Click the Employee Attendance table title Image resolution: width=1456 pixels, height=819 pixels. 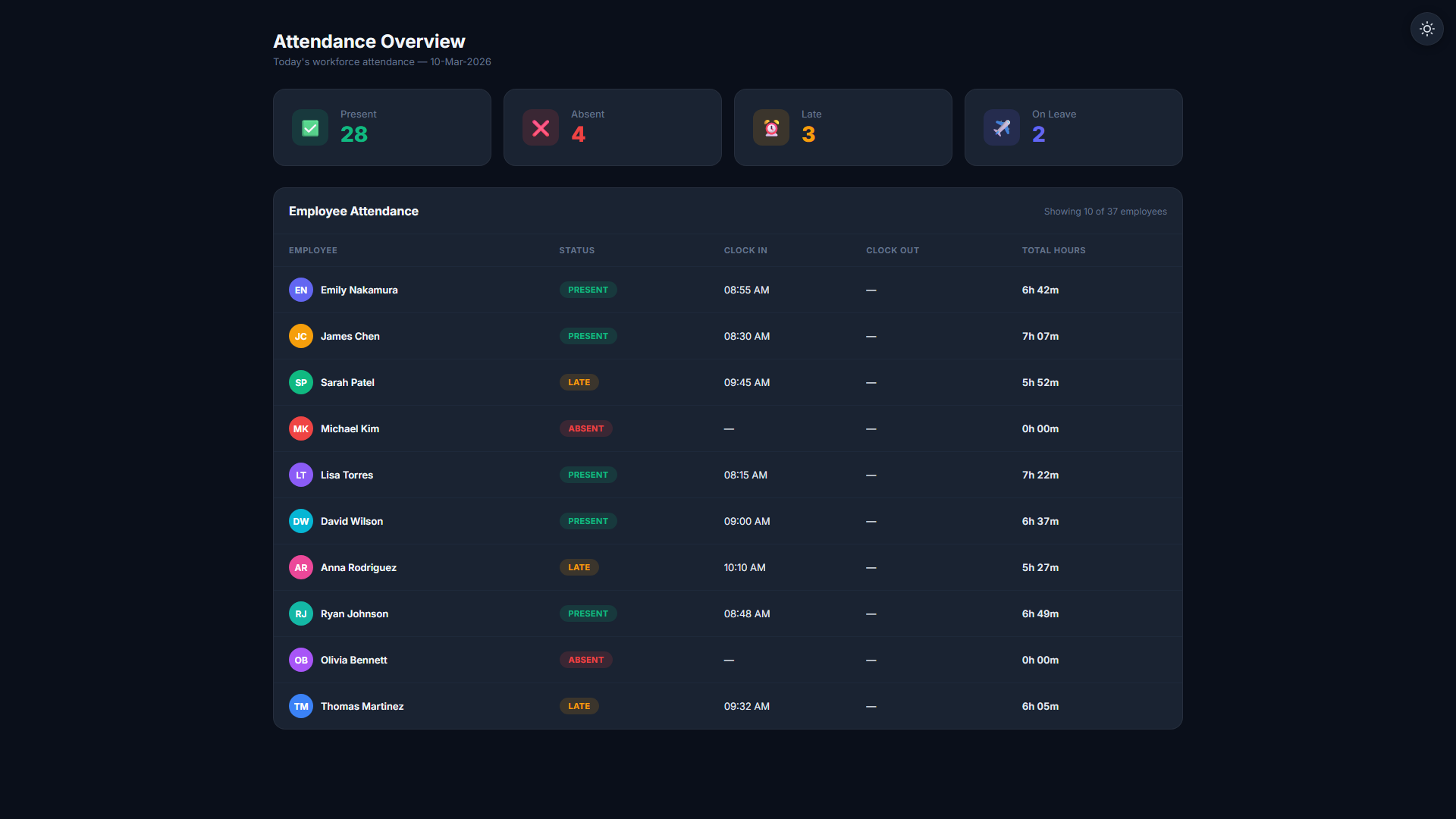click(x=353, y=211)
